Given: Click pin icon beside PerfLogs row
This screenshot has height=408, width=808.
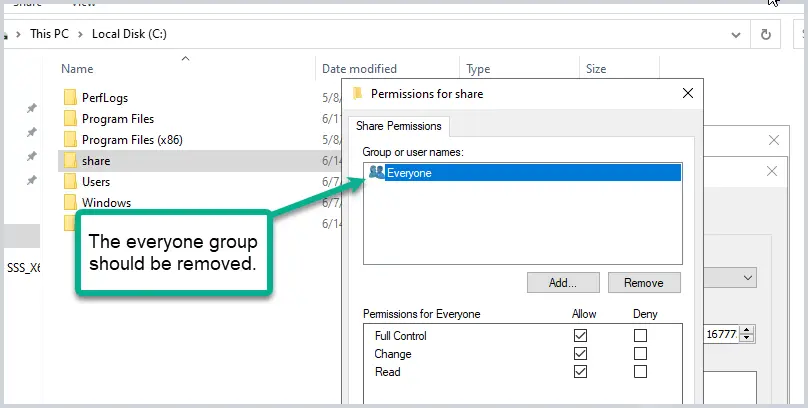Looking at the screenshot, I should click(32, 108).
